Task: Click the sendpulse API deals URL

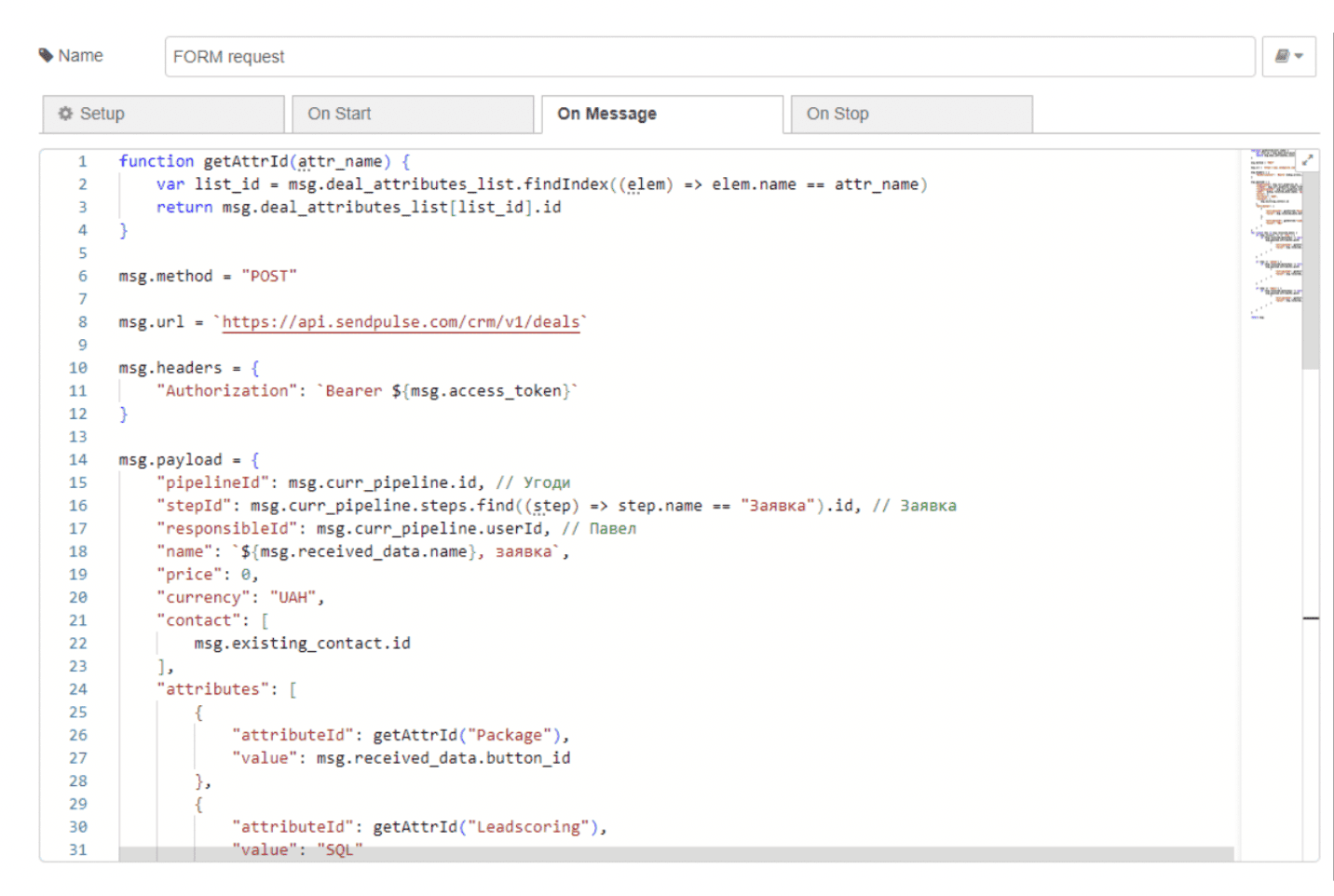Action: 401,322
